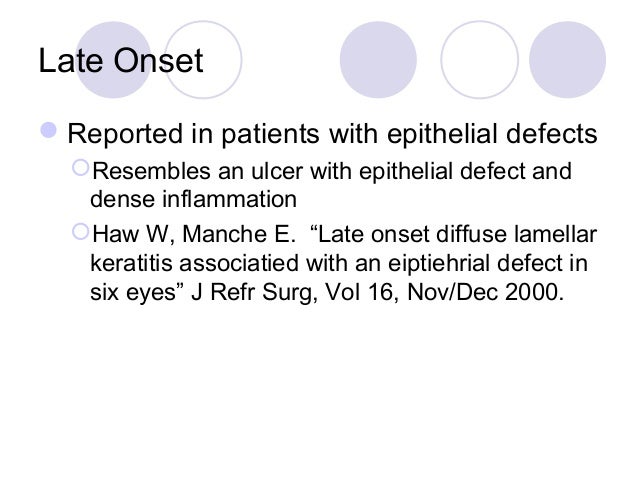Click the outlined circle right of the title
The width and height of the screenshot is (638, 479).
[x=203, y=60]
